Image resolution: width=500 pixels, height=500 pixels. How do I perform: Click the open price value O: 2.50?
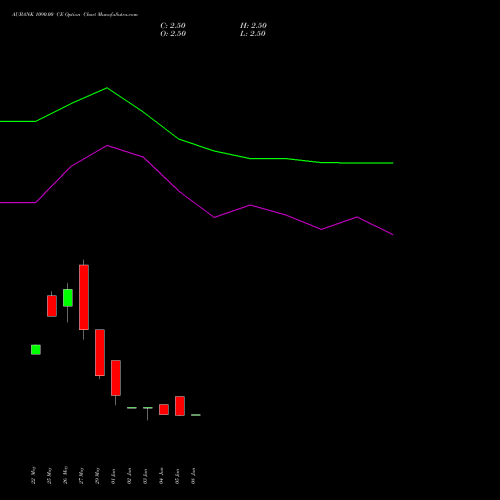click(x=173, y=34)
